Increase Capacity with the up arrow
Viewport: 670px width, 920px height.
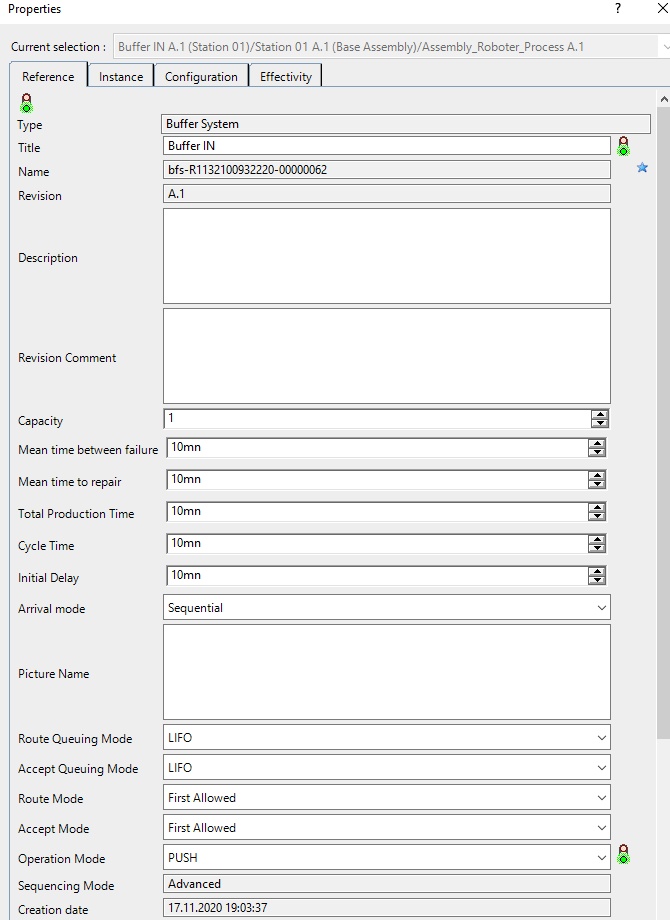pos(600,414)
